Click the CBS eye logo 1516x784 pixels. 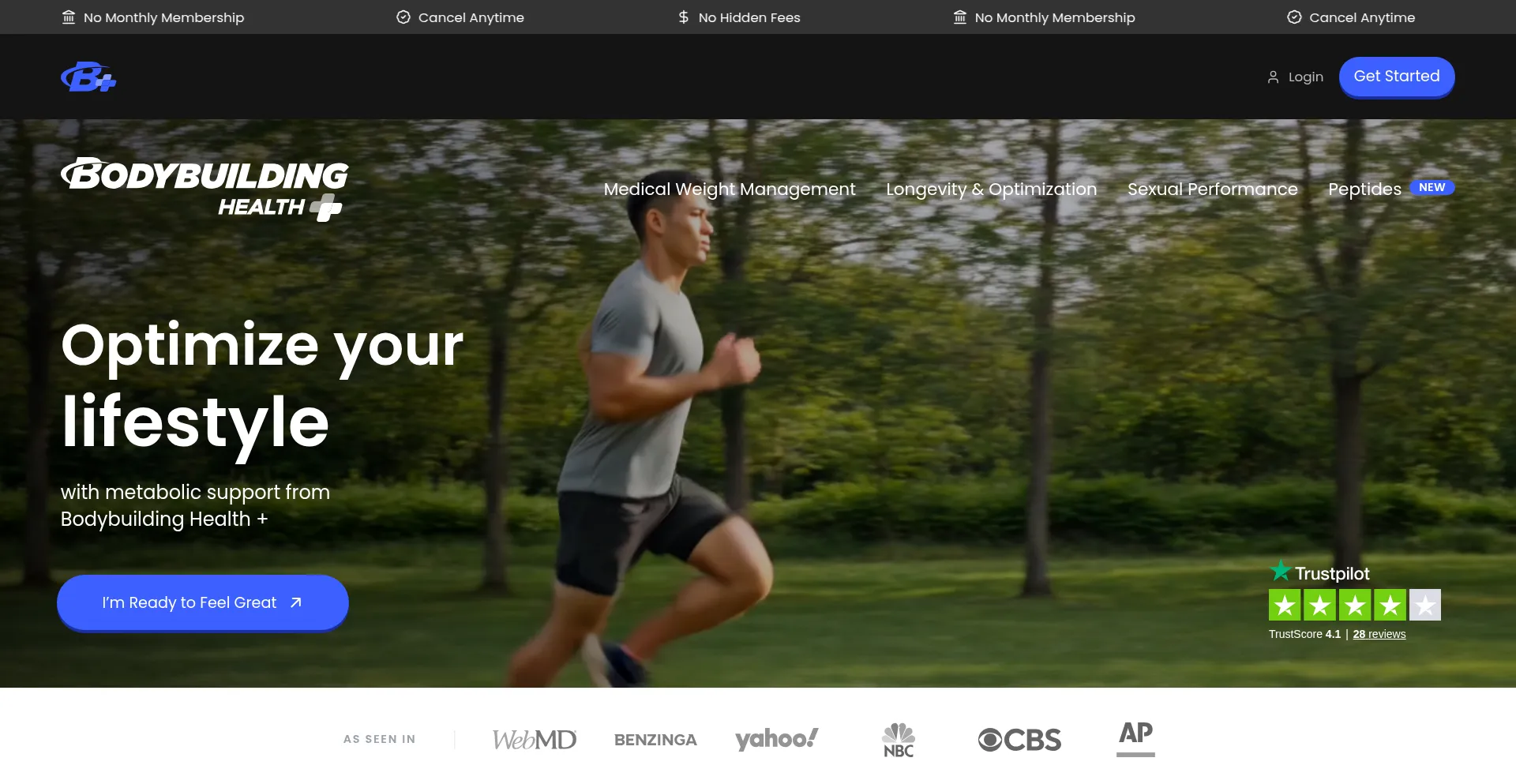tap(1019, 740)
